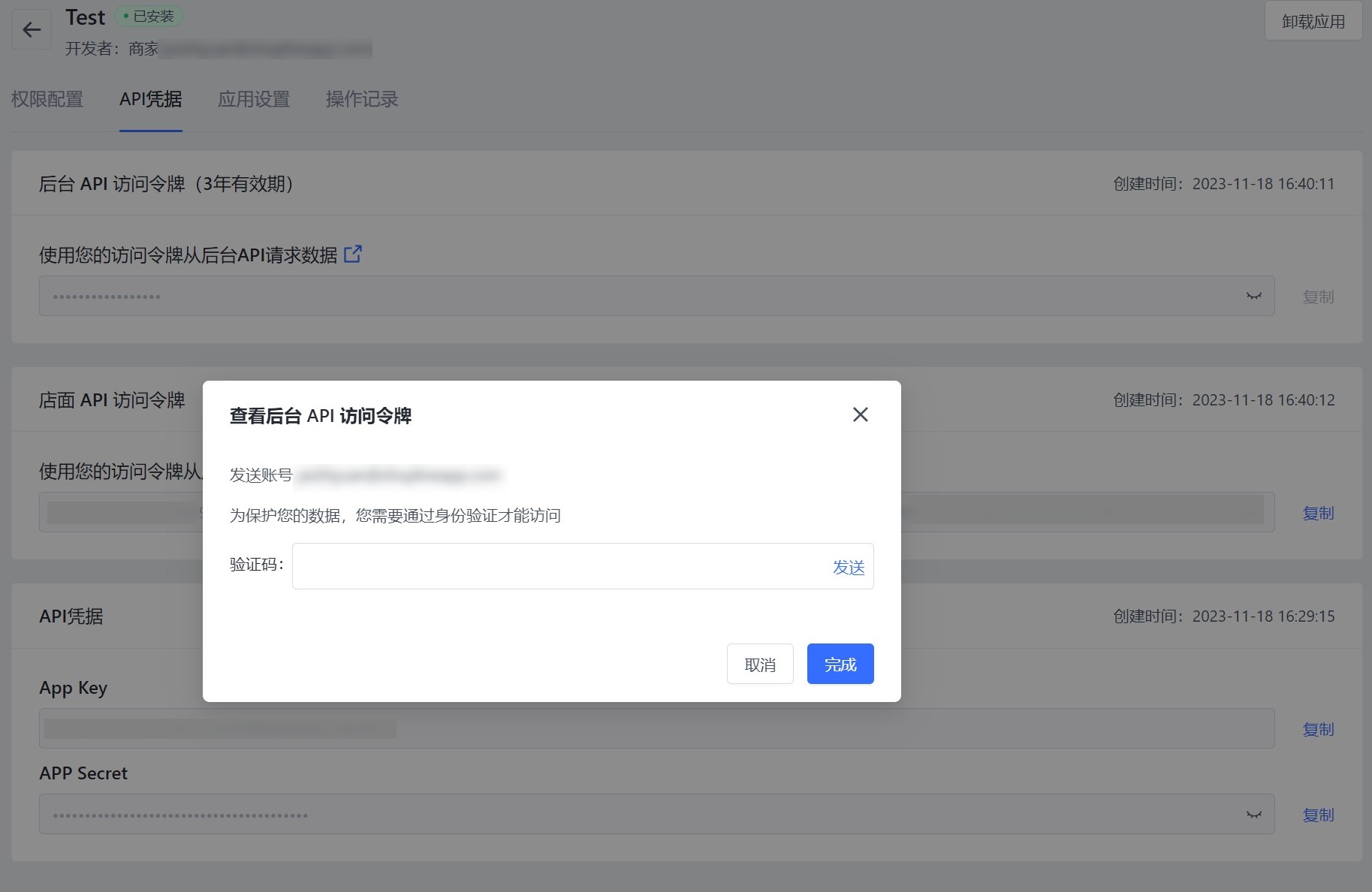The image size is (1372, 892).
Task: Open the 应用设置 tab
Action: tap(254, 99)
